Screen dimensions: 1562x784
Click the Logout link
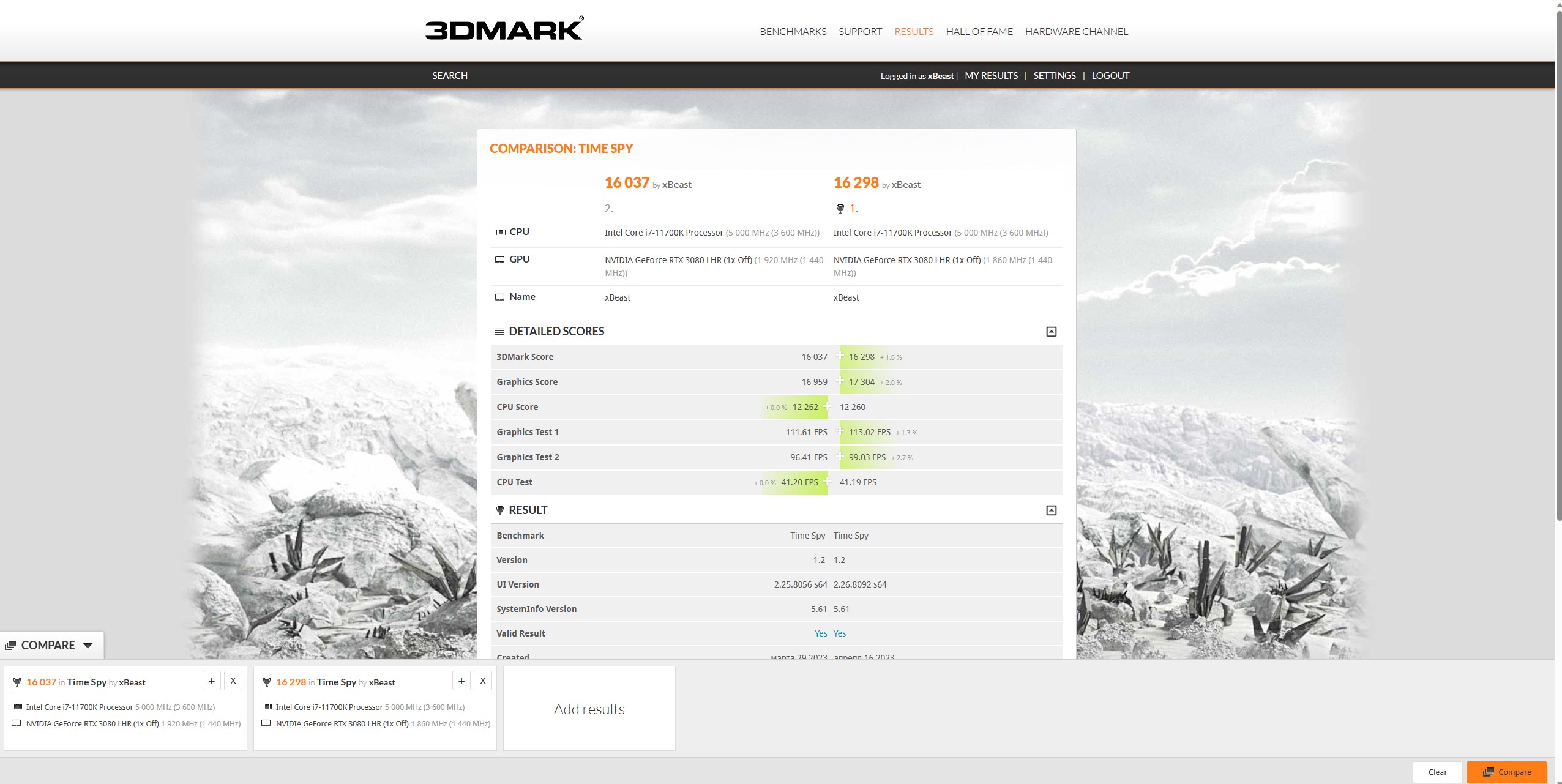[x=1110, y=75]
